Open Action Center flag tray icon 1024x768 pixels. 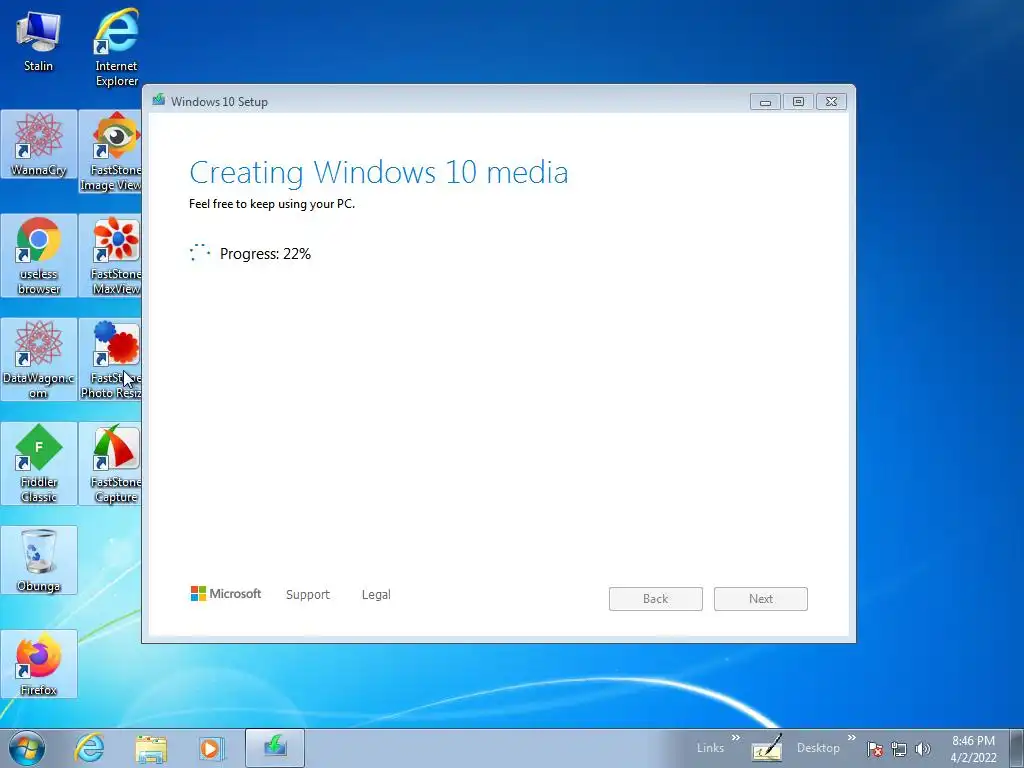pyautogui.click(x=874, y=749)
